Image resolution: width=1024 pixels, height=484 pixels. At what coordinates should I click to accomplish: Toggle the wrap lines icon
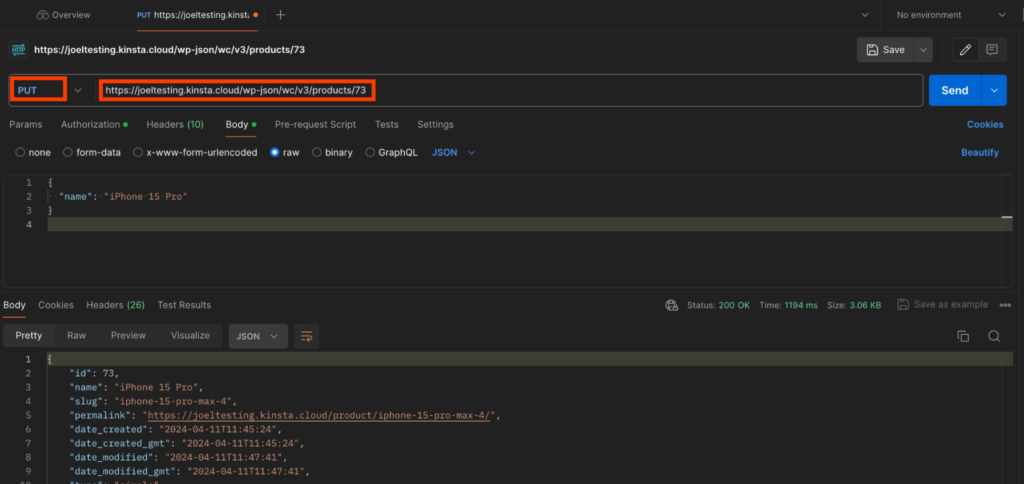click(307, 336)
